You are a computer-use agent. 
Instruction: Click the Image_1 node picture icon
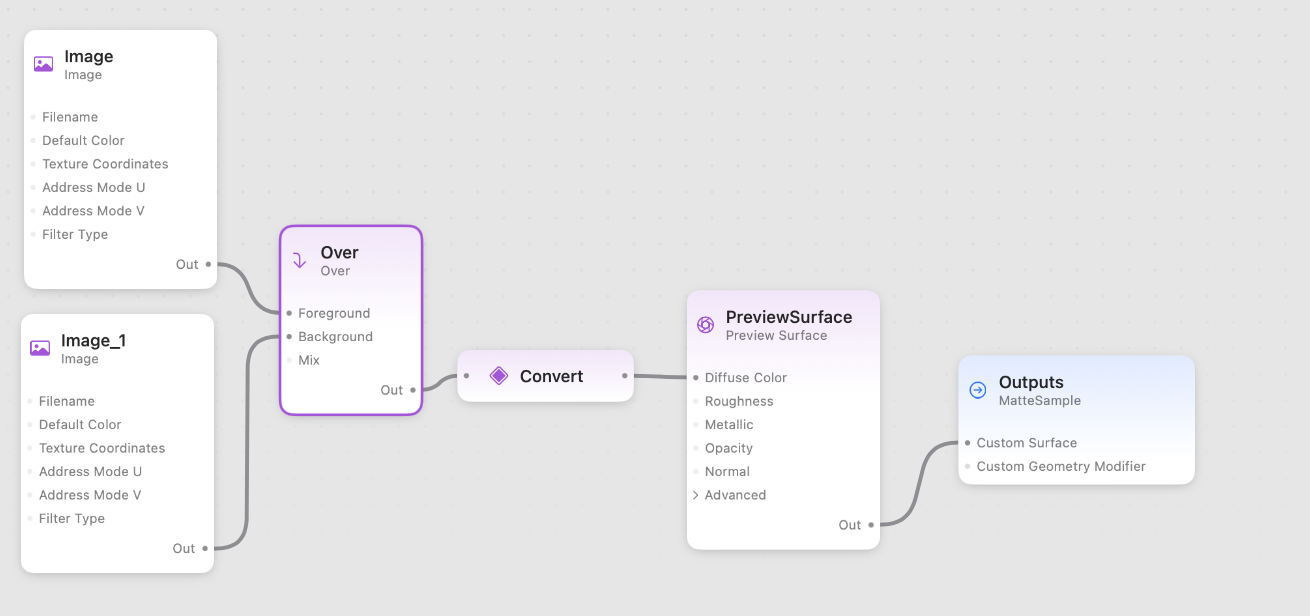point(40,348)
